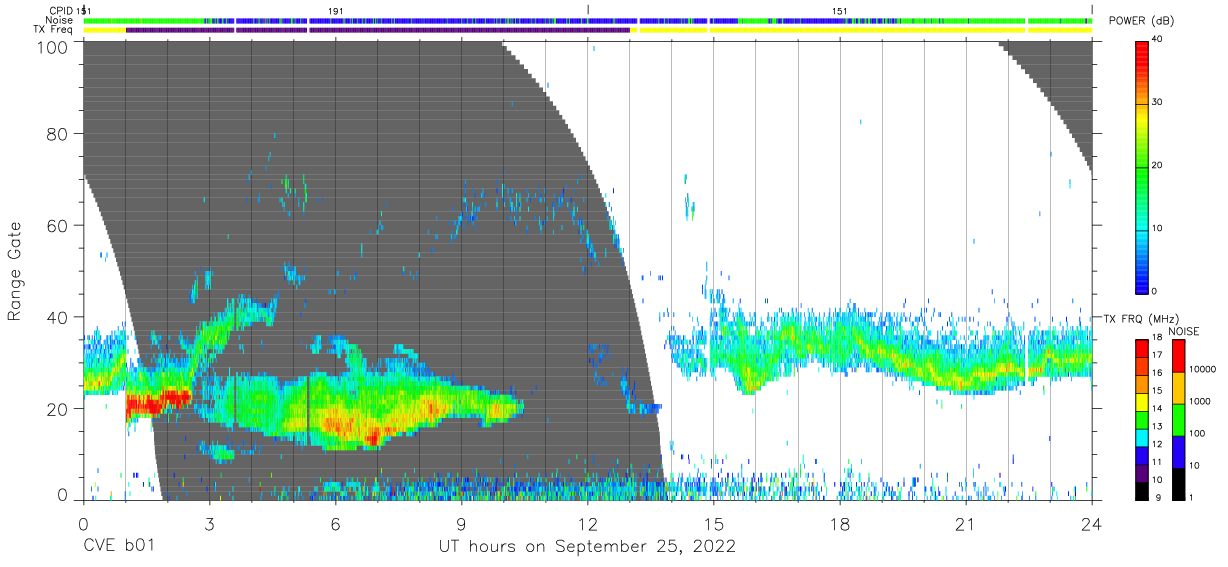The width and height of the screenshot is (1228, 567).
Task: Click the x-axis tick label '3'
Action: 209,524
